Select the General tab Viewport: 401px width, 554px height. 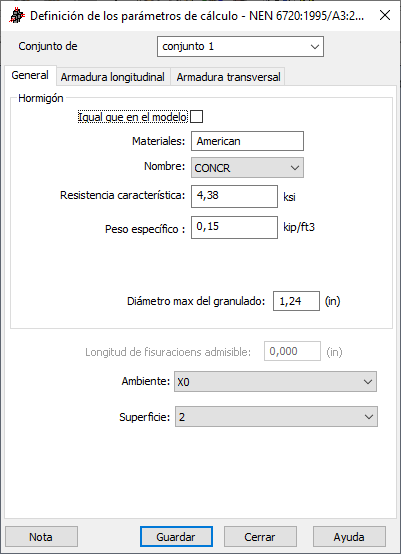tap(30, 75)
